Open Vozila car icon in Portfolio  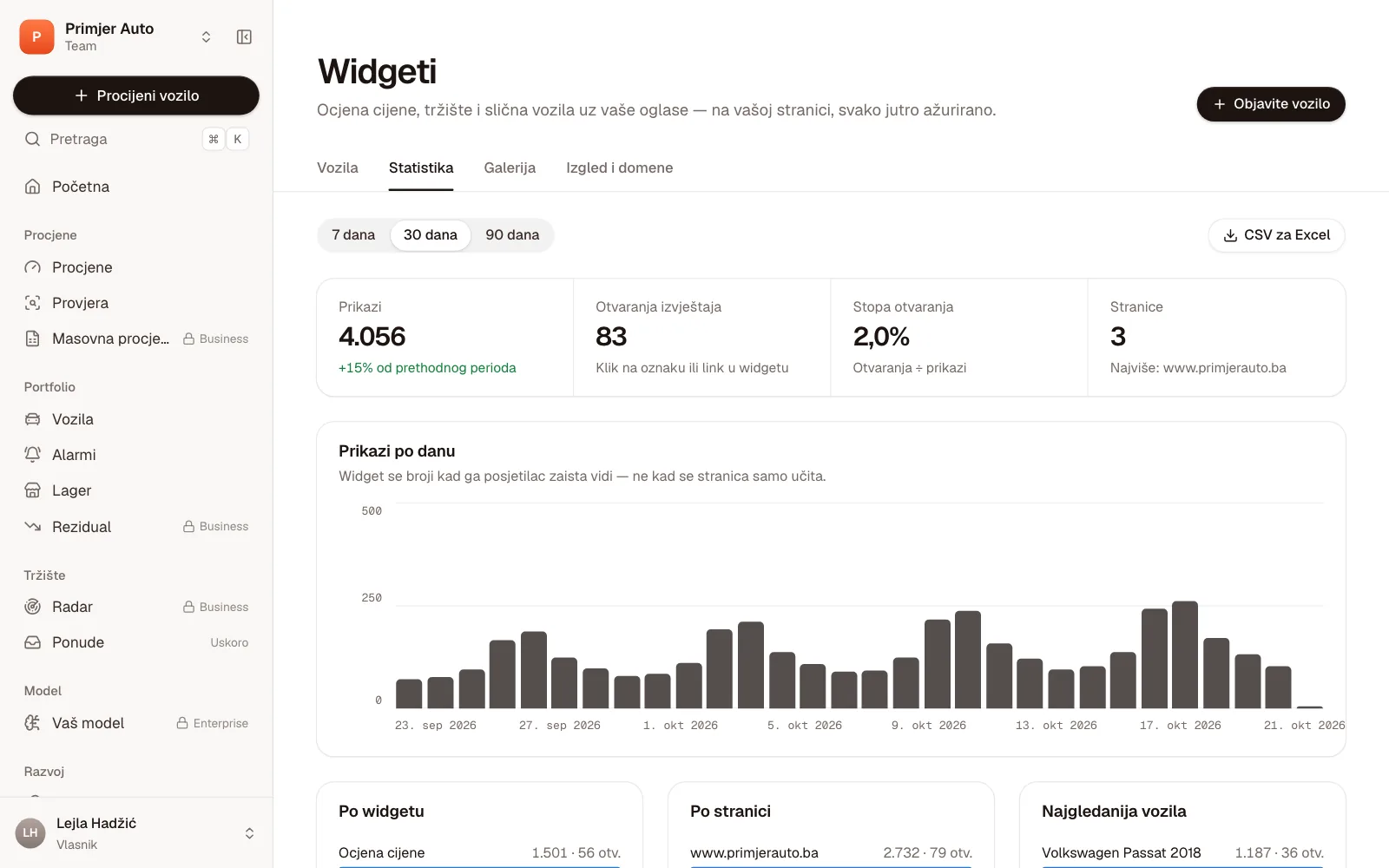33,419
